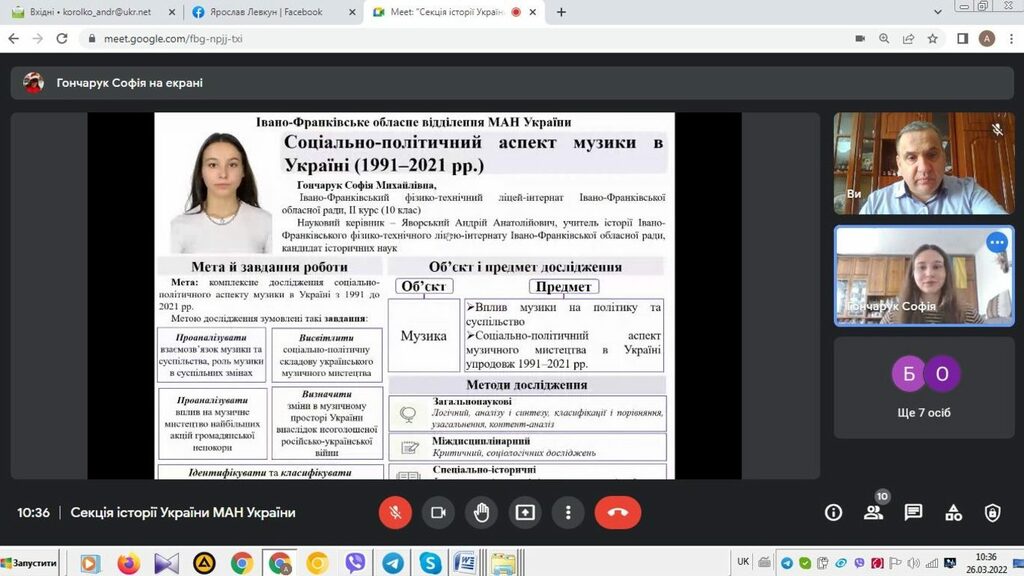This screenshot has width=1024, height=576.
Task: Reload the Meet page
Action: click(62, 39)
